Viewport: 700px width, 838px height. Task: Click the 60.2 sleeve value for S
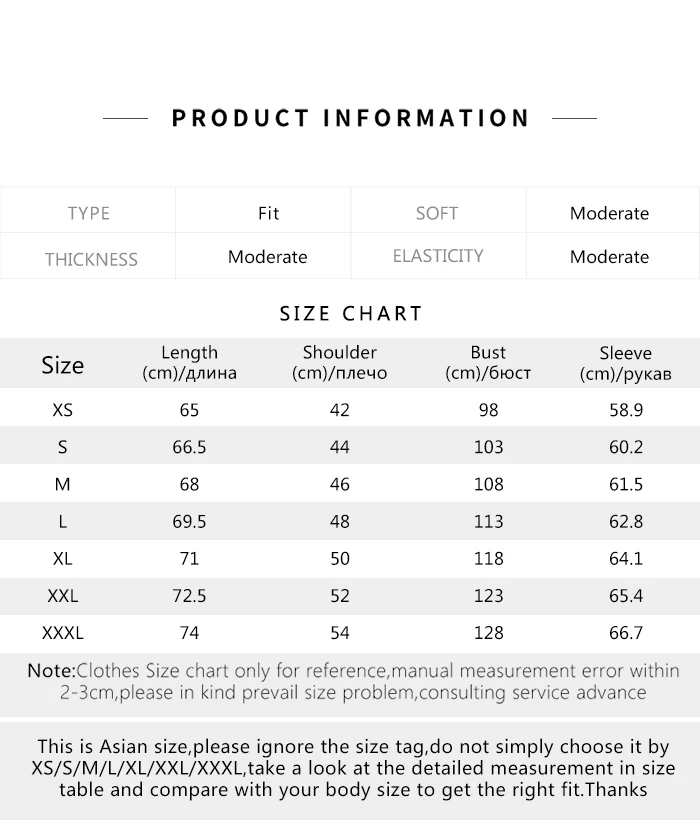(x=625, y=447)
